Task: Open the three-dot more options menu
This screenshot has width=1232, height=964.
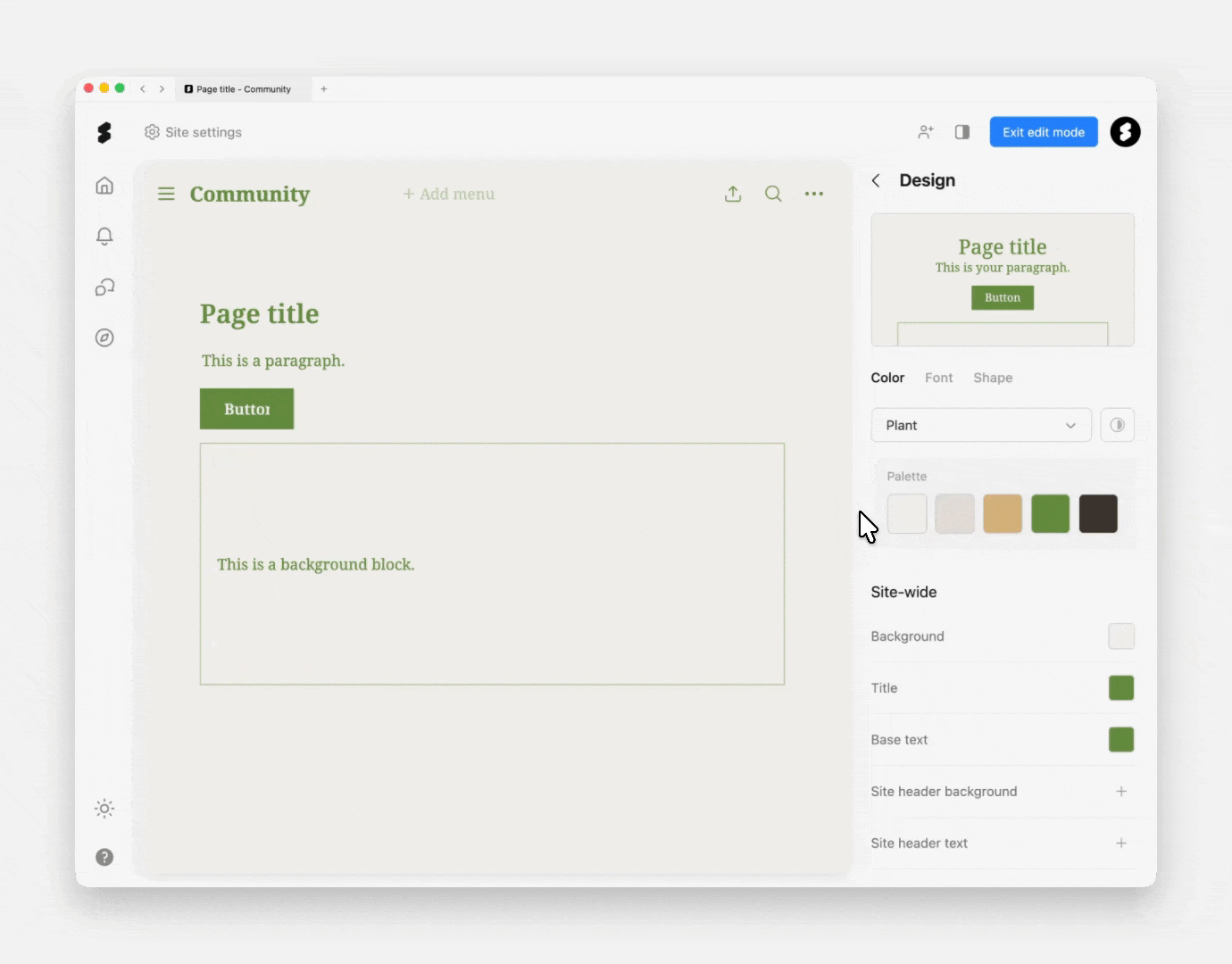Action: [813, 195]
